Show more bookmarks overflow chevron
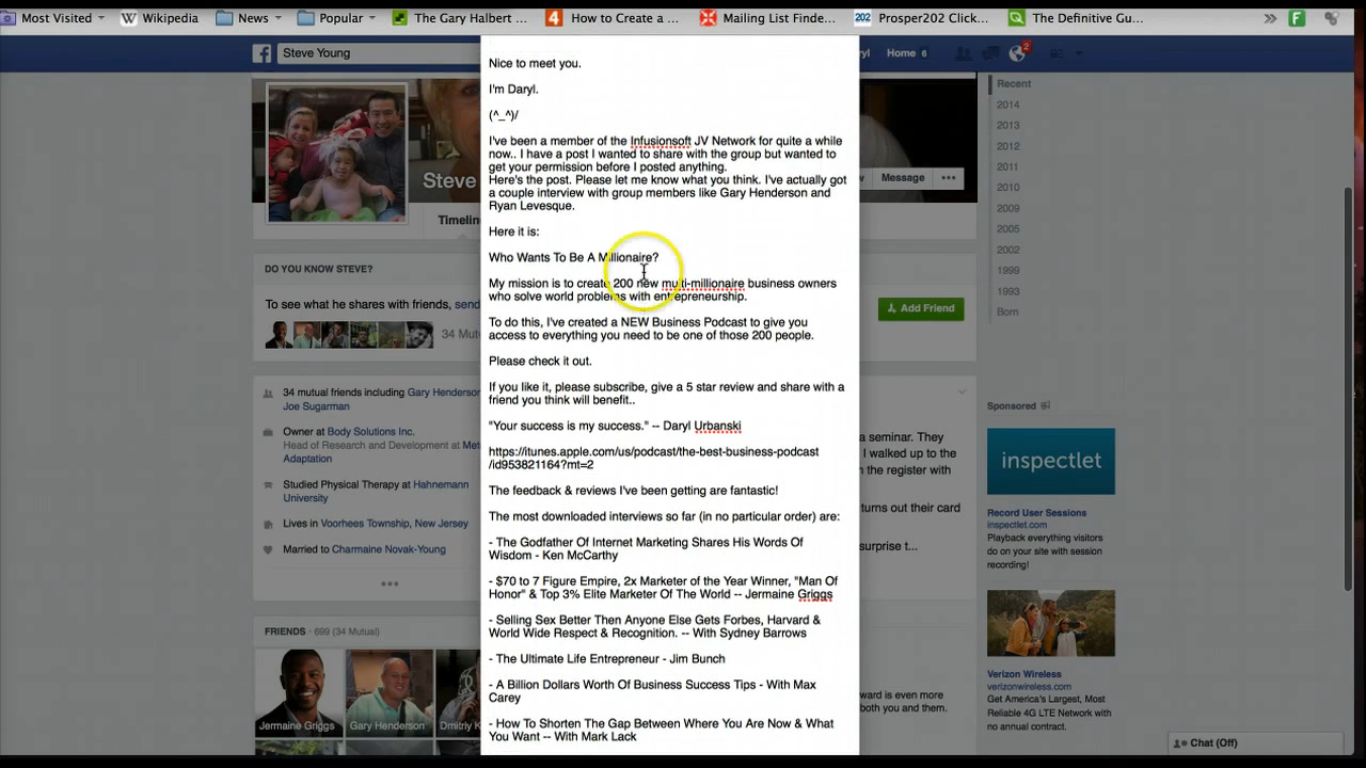 1270,18
